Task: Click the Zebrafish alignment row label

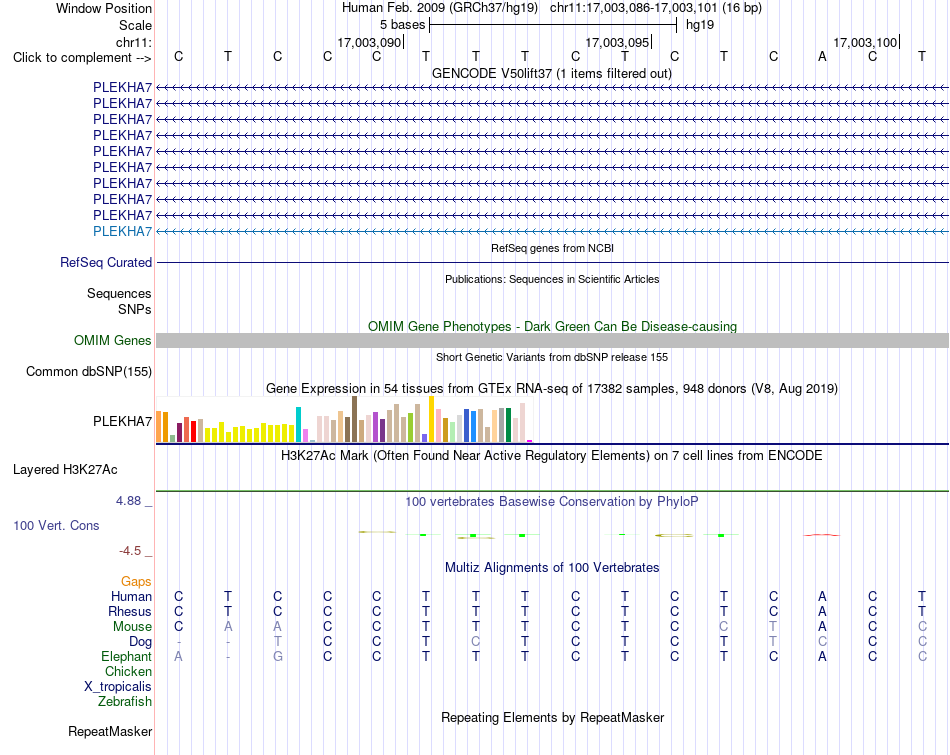Action: (125, 701)
